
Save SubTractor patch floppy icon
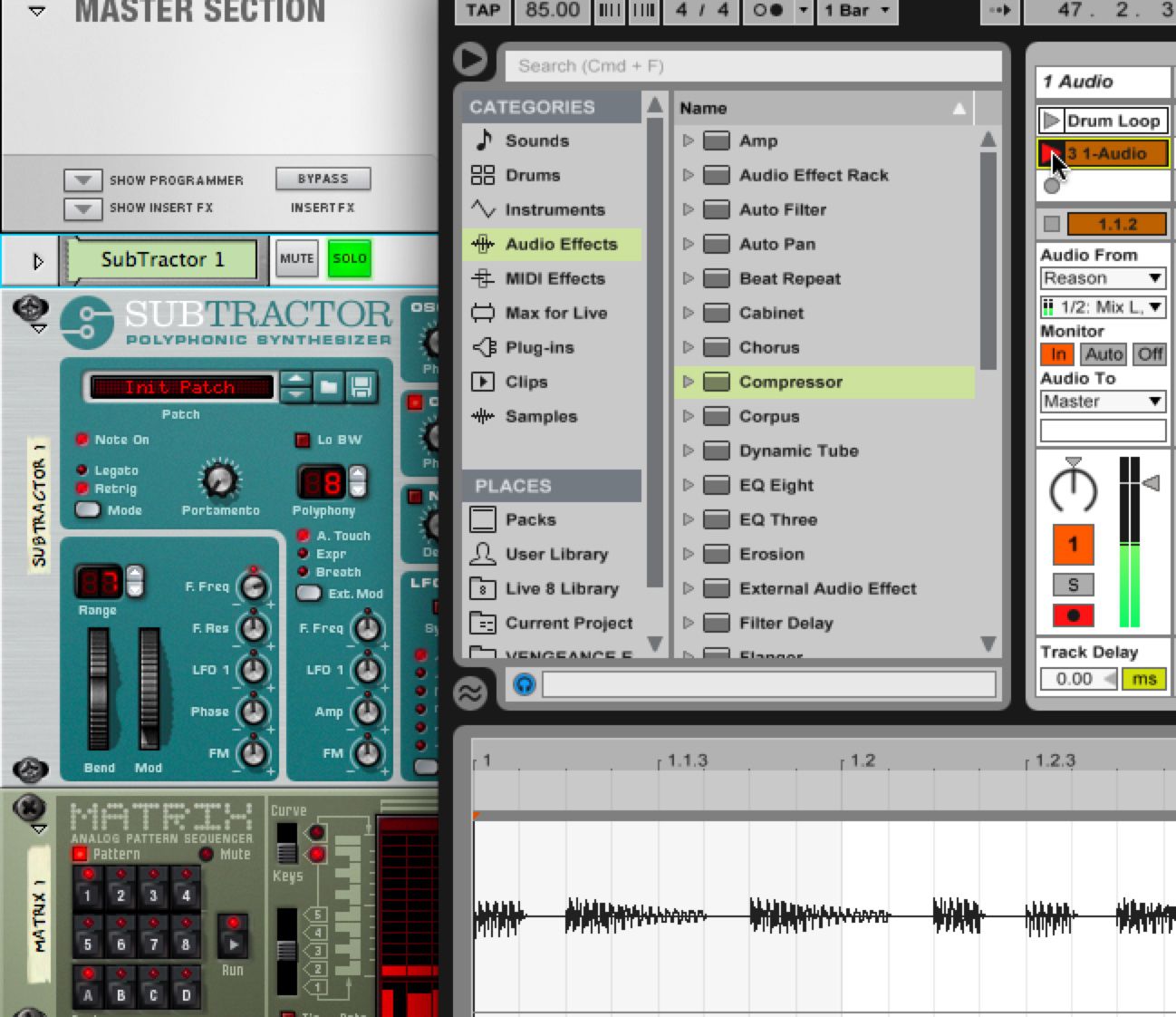361,387
